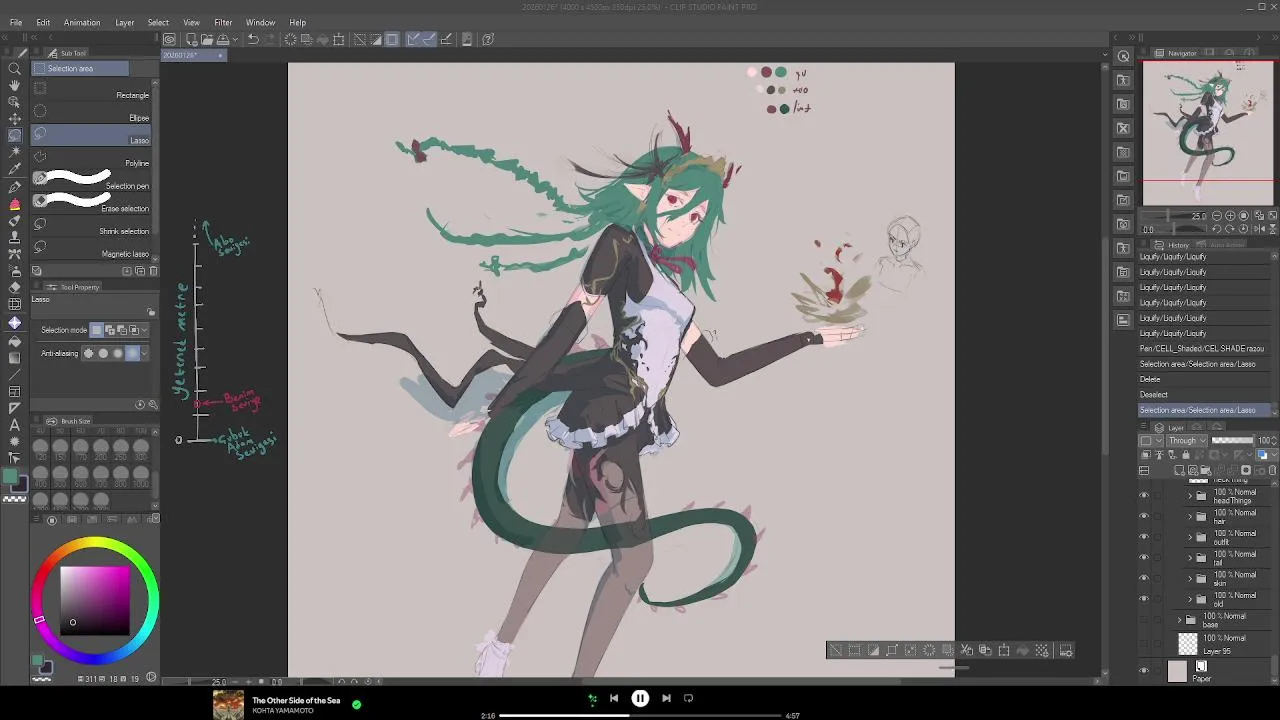Open the File menu
Image resolution: width=1280 pixels, height=720 pixels.
tap(16, 22)
